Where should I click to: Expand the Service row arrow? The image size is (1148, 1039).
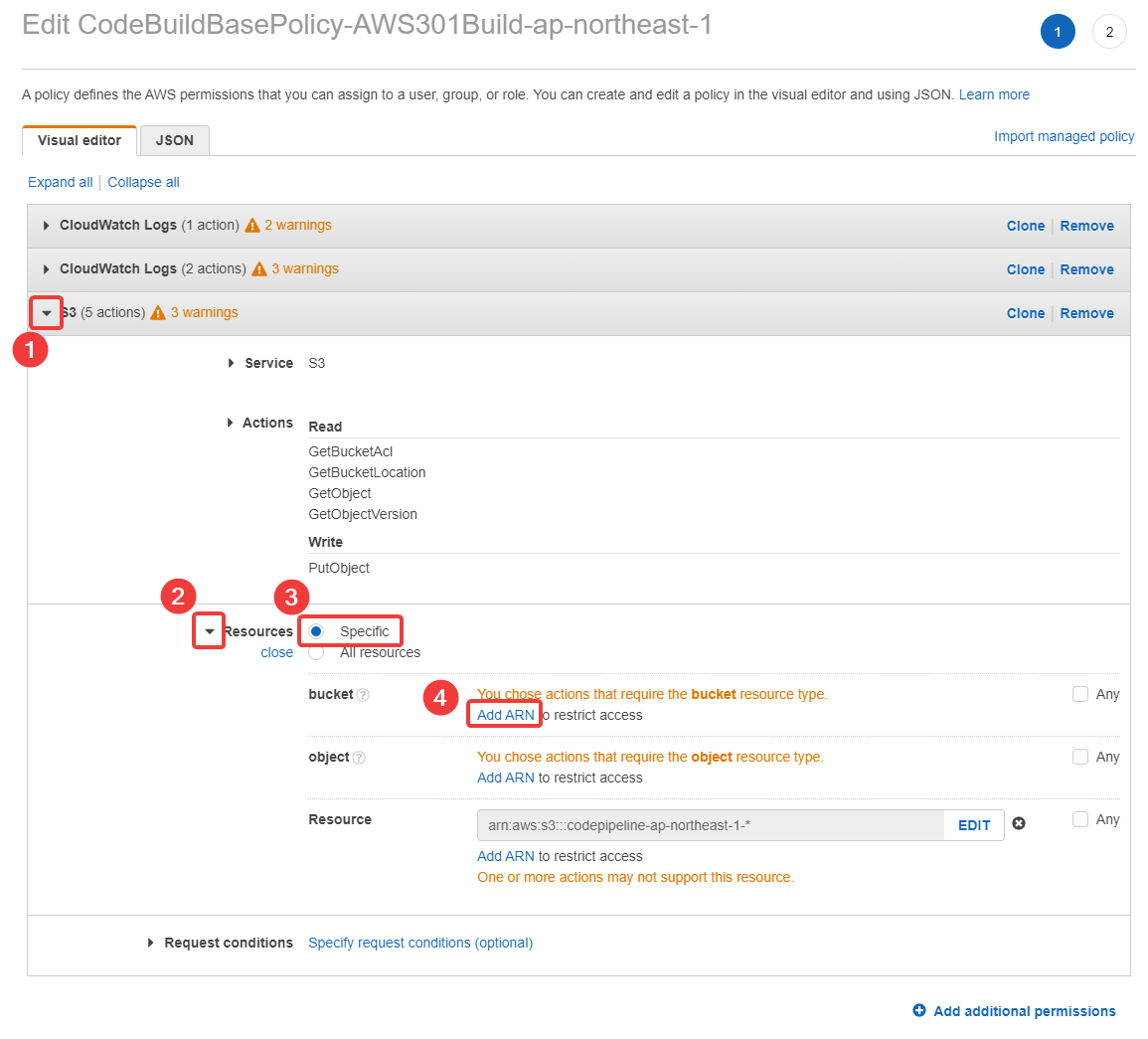[231, 363]
